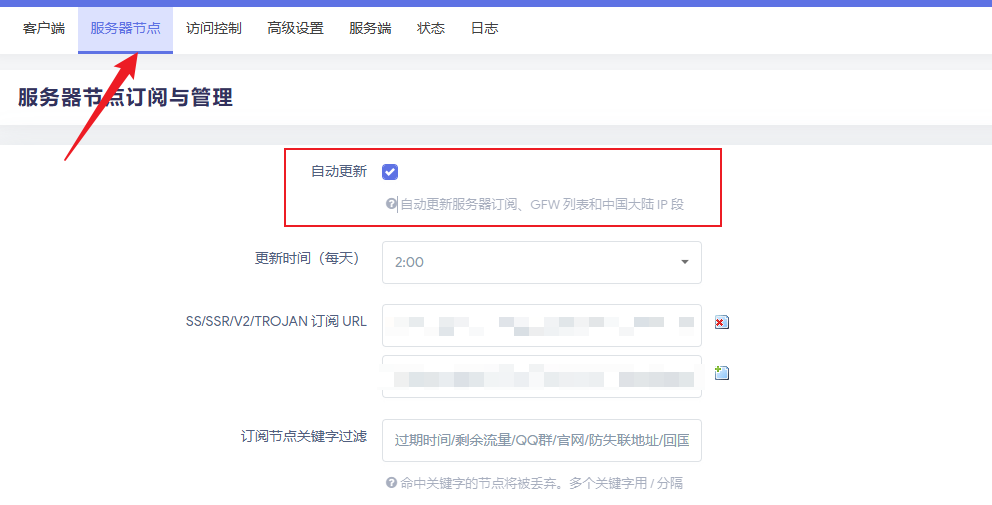
Task: View the 状态 tab
Action: point(431,29)
